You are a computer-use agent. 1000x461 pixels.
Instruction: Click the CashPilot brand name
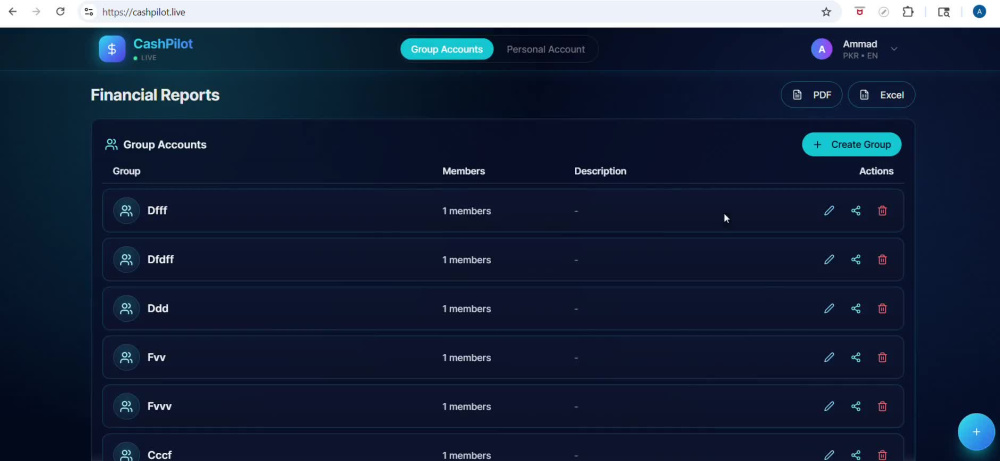coord(163,44)
